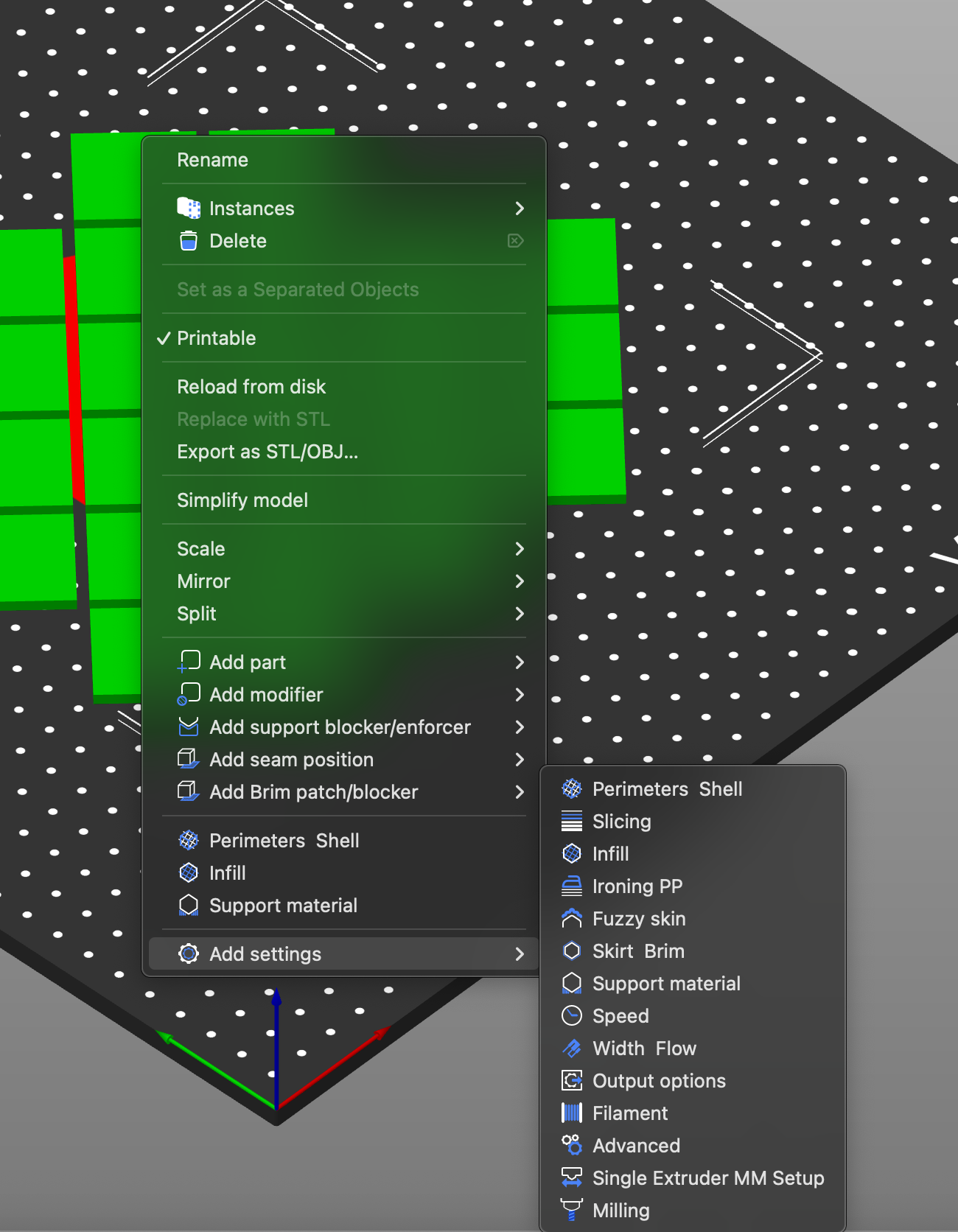Click the Add modifier icon

pyautogui.click(x=189, y=694)
